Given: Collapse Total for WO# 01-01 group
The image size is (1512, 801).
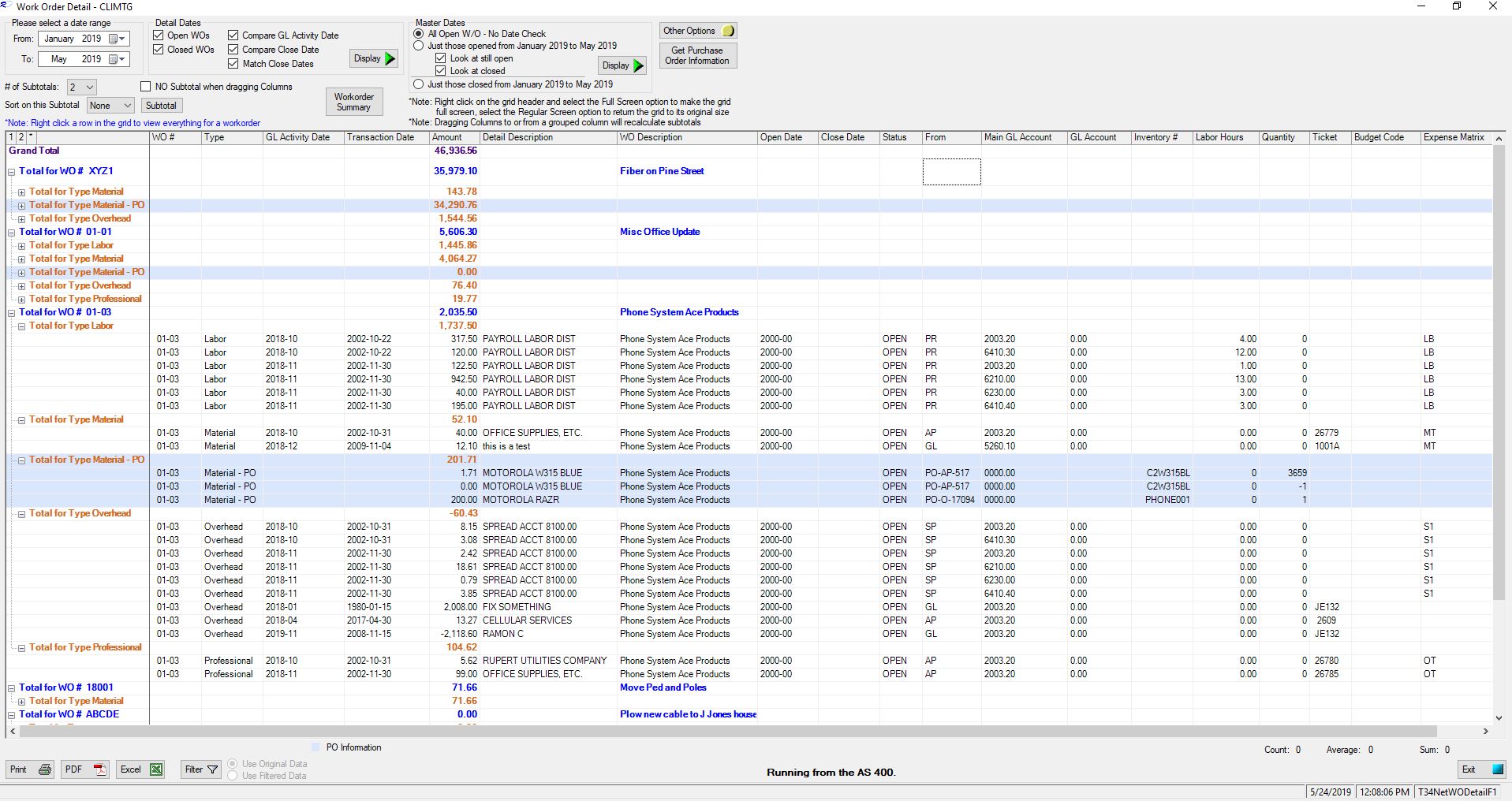Looking at the screenshot, I should click(12, 233).
